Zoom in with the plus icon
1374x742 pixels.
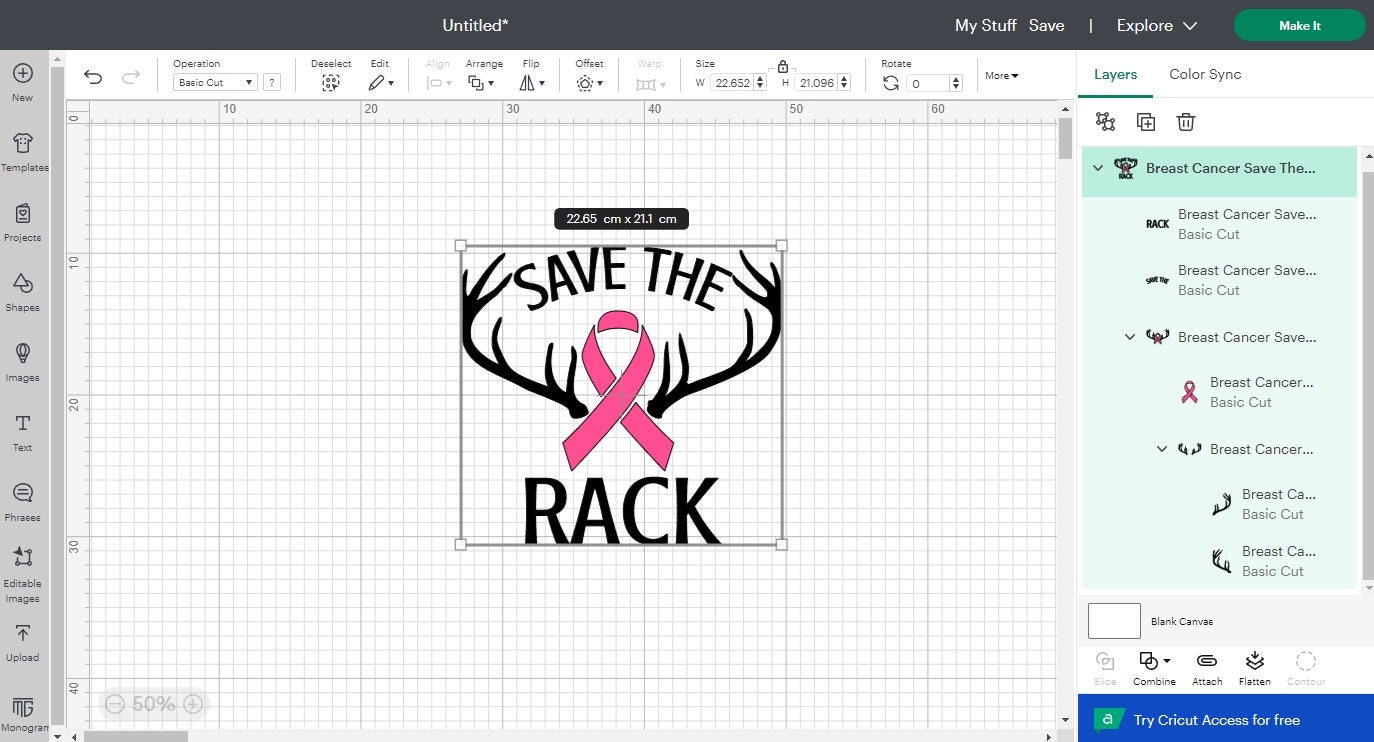click(193, 704)
